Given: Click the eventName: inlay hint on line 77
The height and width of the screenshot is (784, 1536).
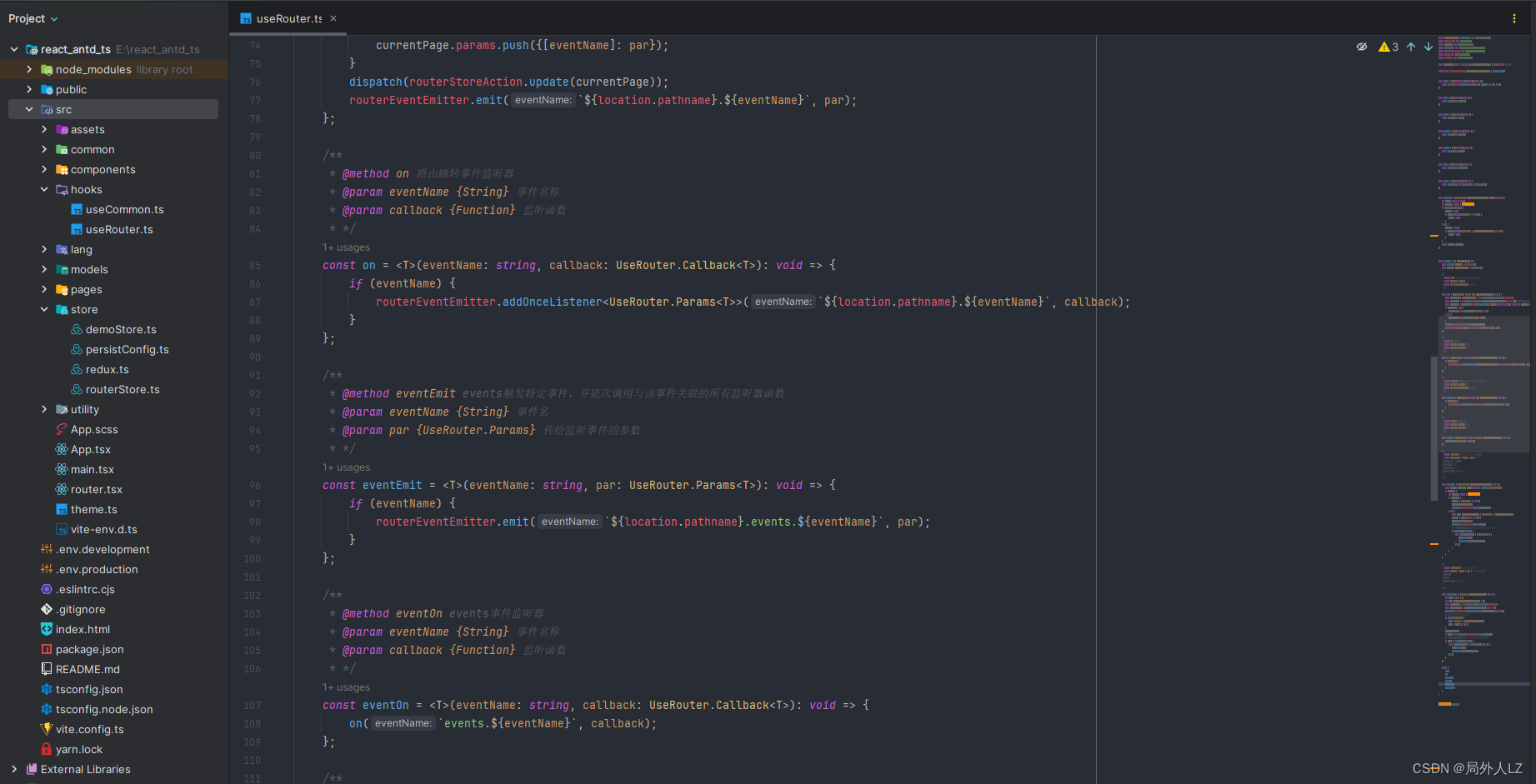Looking at the screenshot, I should pyautogui.click(x=543, y=100).
